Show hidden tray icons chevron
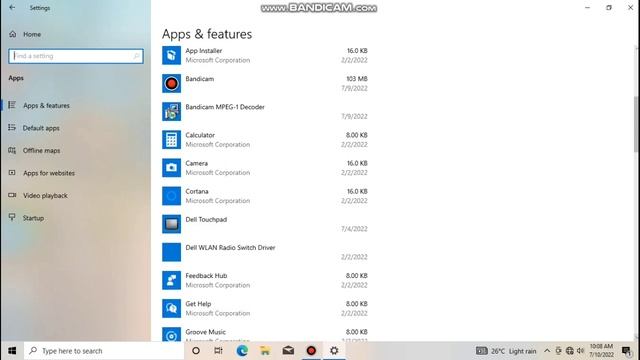Image resolution: width=640 pixels, height=360 pixels. [x=547, y=351]
